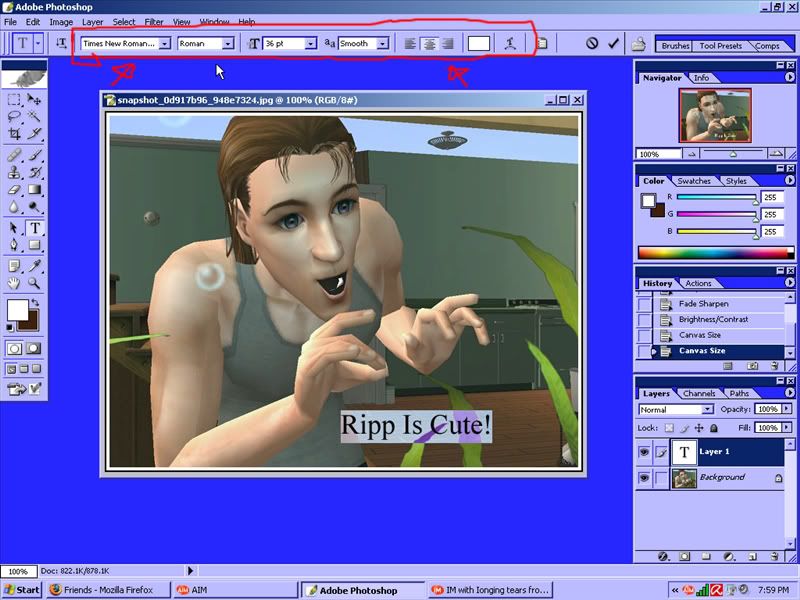Image resolution: width=800 pixels, height=600 pixels.
Task: Cancel current text edits
Action: 591,43
